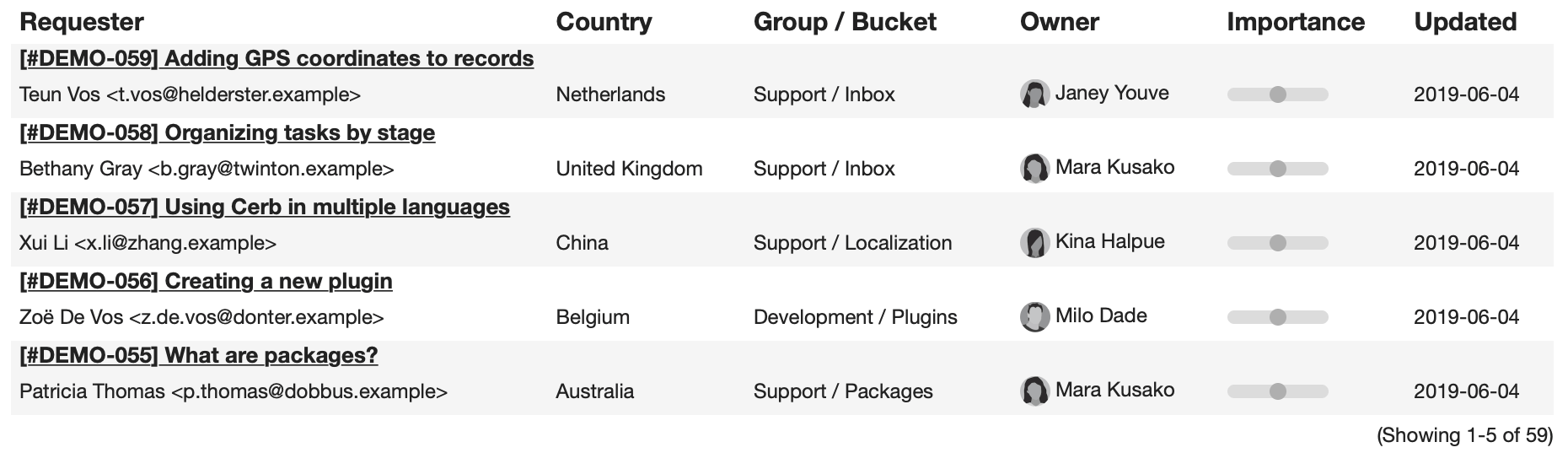Sort by the Updated column header

coord(1465,22)
